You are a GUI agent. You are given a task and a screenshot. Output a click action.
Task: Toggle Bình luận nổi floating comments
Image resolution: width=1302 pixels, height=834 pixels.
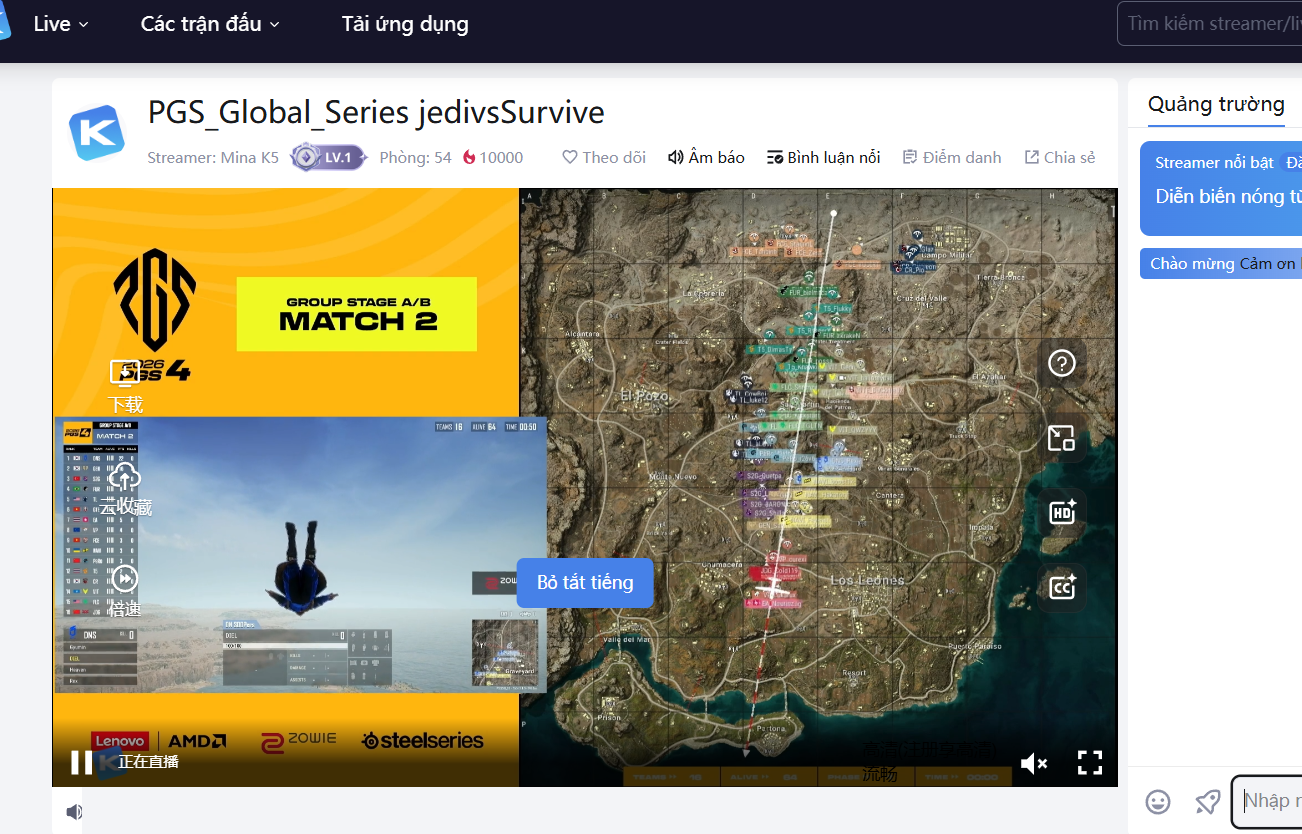point(823,157)
